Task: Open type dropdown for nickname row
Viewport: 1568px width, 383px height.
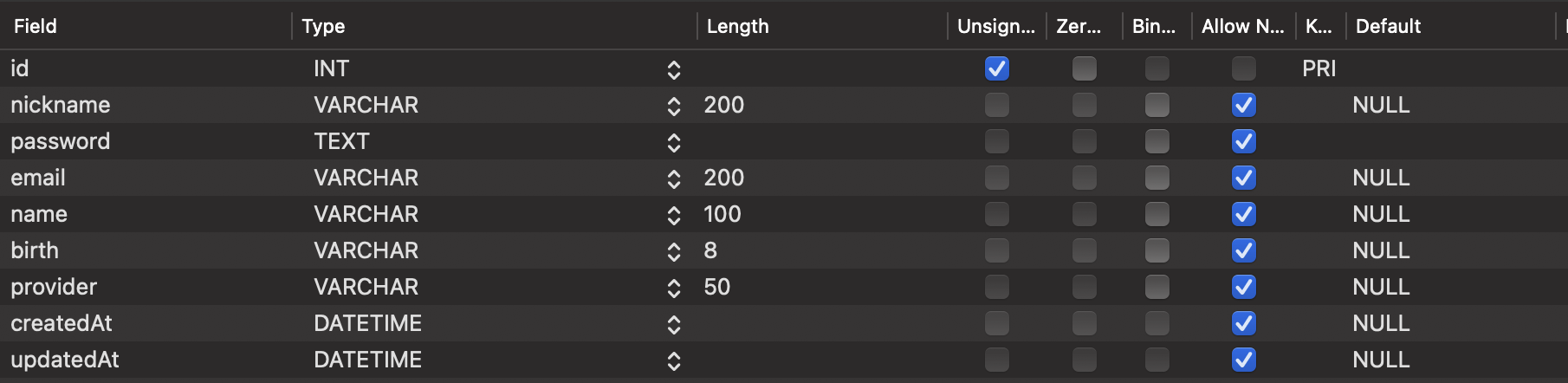Action: 674,106
